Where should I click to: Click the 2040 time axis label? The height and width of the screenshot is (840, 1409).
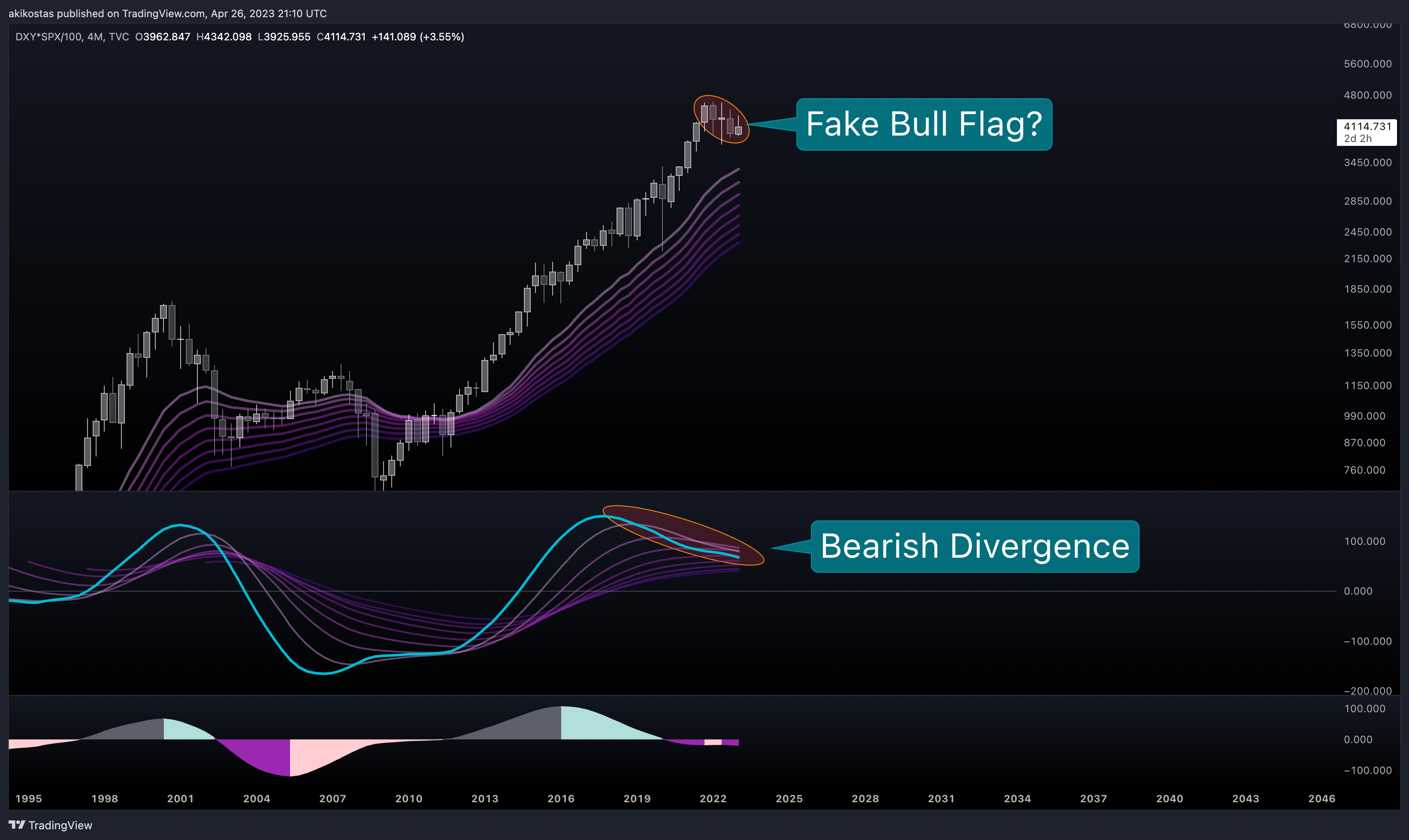[1170, 799]
